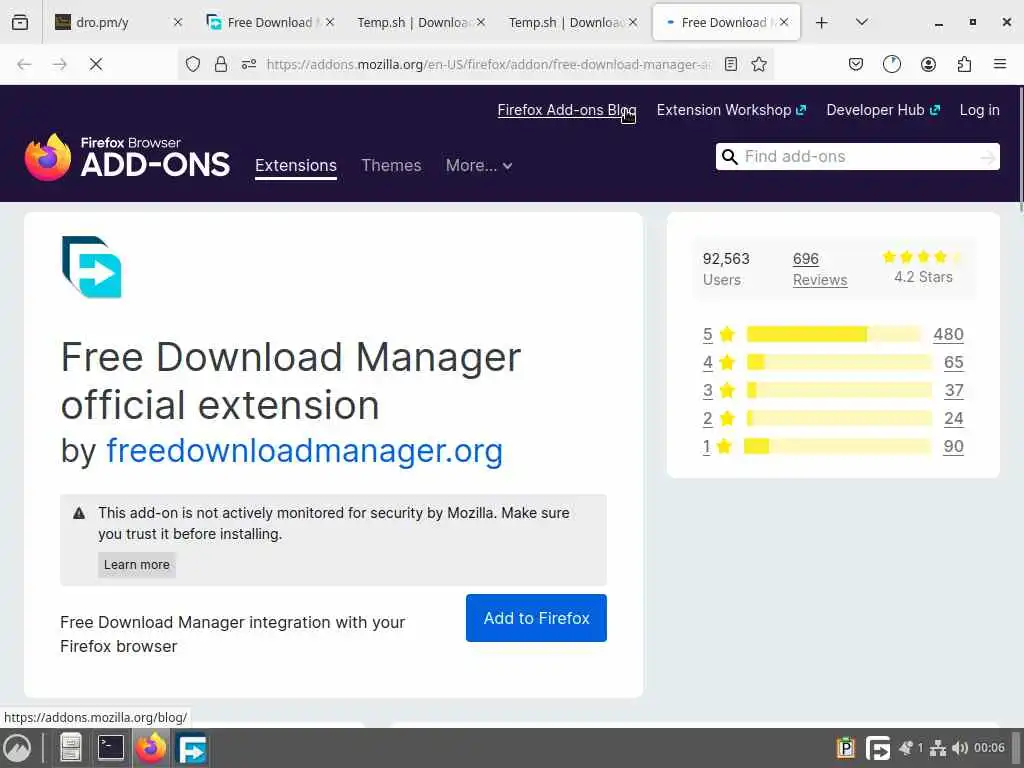Screen dimensions: 1024x768
Task: Open the Extensions puzzle icon
Action: coord(964,64)
